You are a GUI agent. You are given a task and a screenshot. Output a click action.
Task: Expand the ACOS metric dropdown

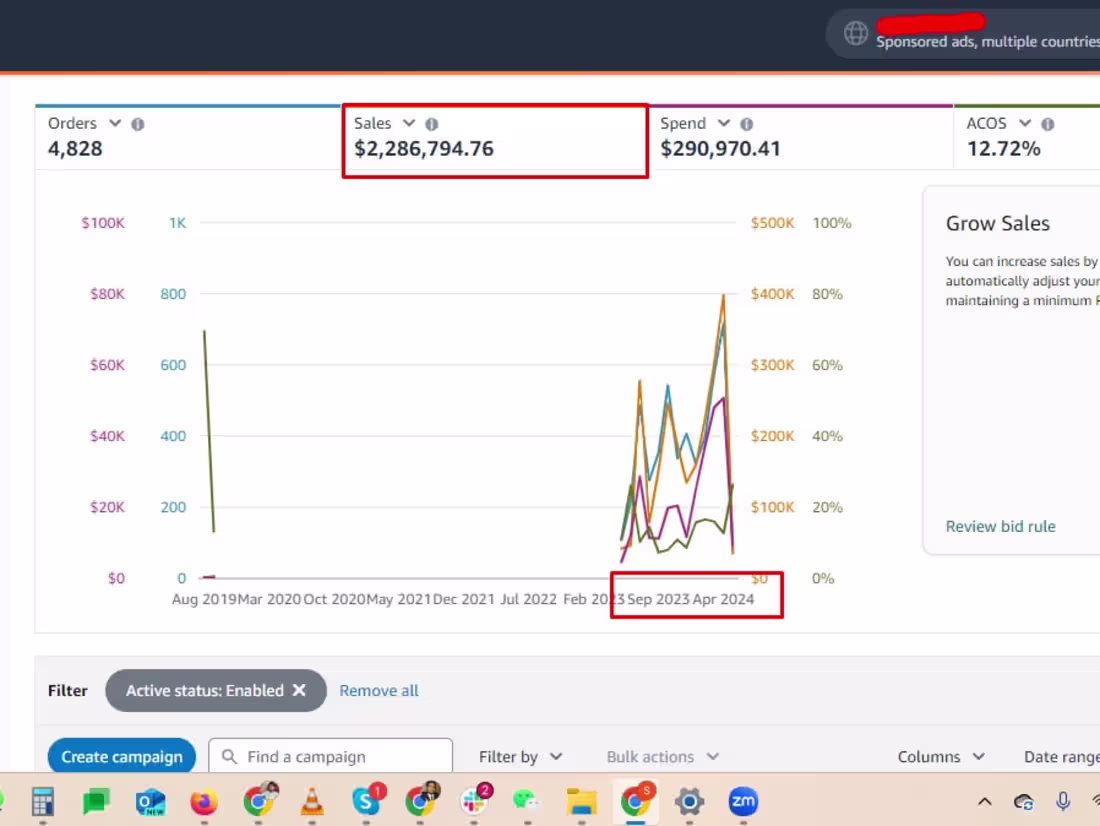coord(1025,123)
